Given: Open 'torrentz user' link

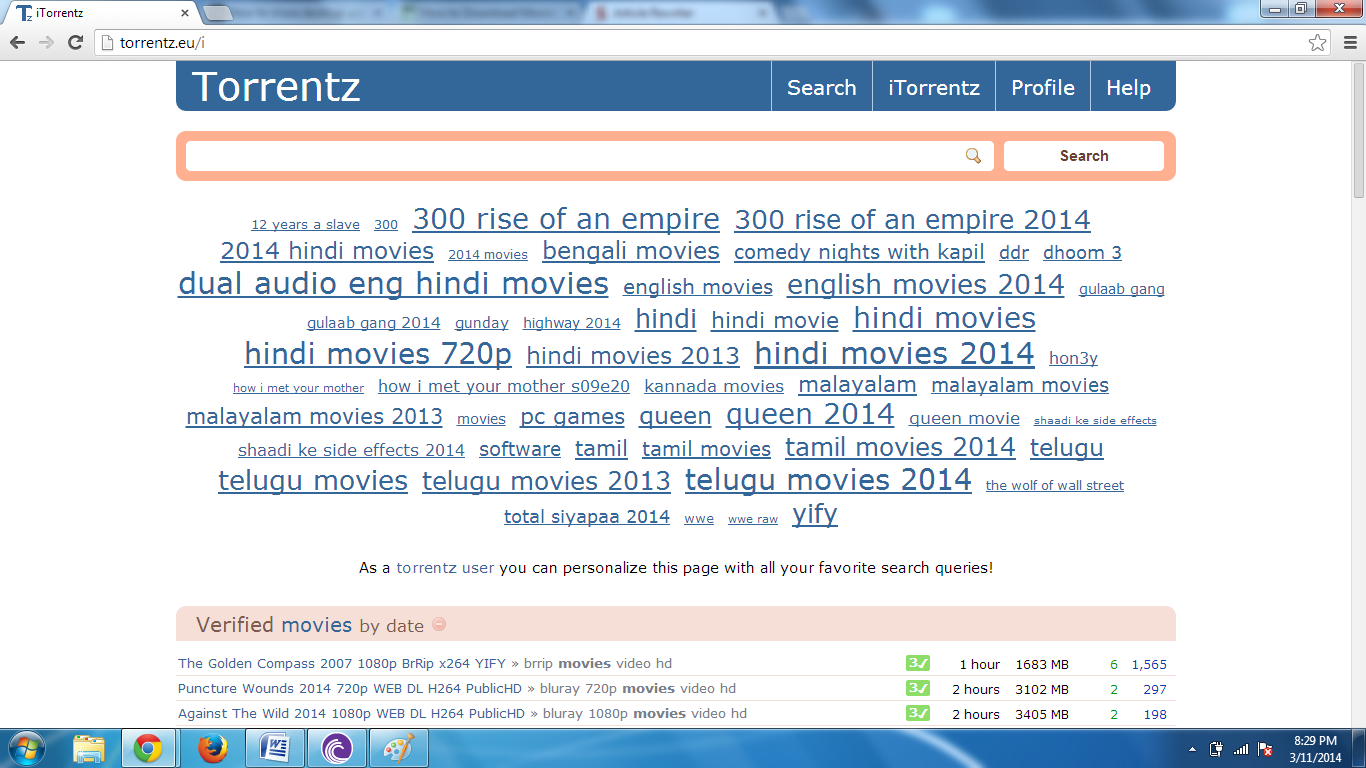Looking at the screenshot, I should pyautogui.click(x=445, y=568).
